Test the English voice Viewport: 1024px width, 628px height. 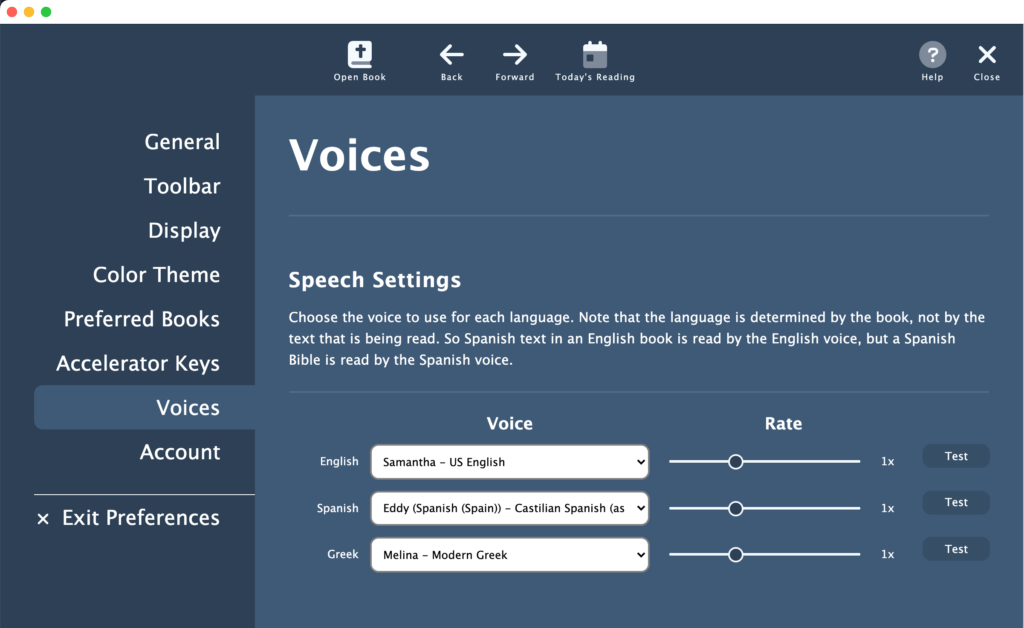[955, 456]
